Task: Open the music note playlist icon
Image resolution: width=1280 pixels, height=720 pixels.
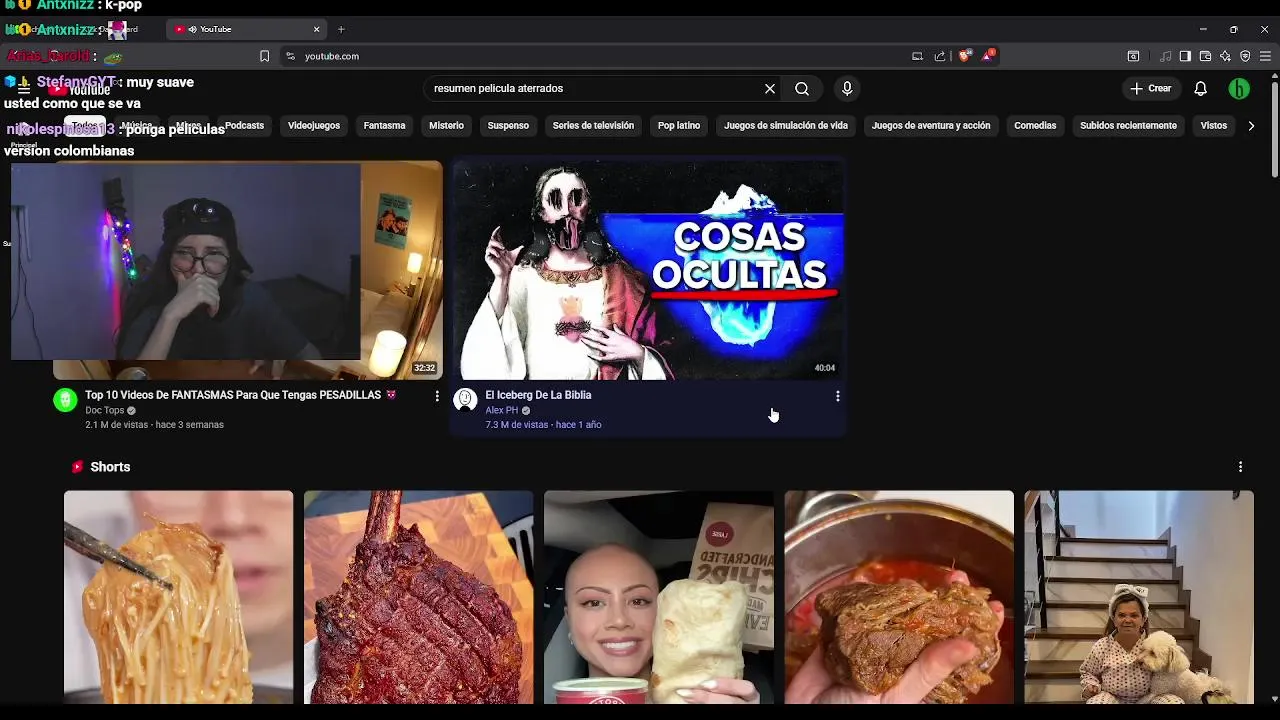Action: tap(1165, 56)
